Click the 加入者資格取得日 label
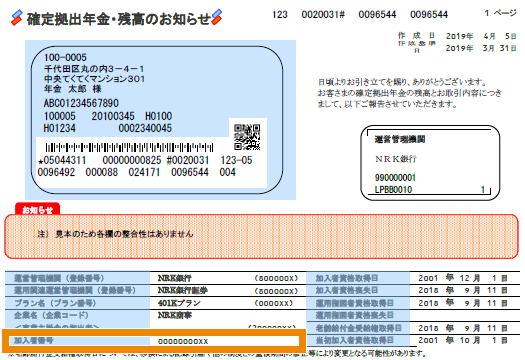This screenshot has height=360, width=525. click(x=347, y=278)
